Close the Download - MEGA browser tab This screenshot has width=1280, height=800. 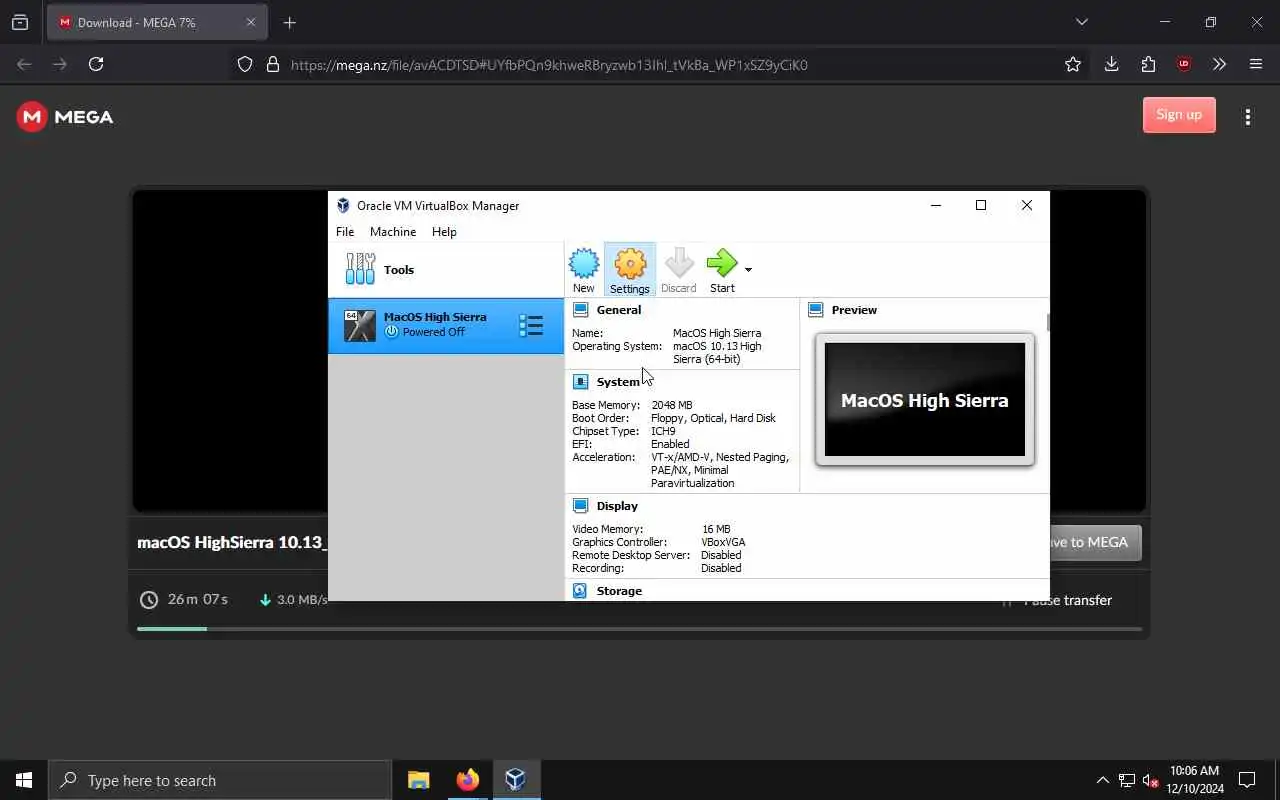pos(251,22)
